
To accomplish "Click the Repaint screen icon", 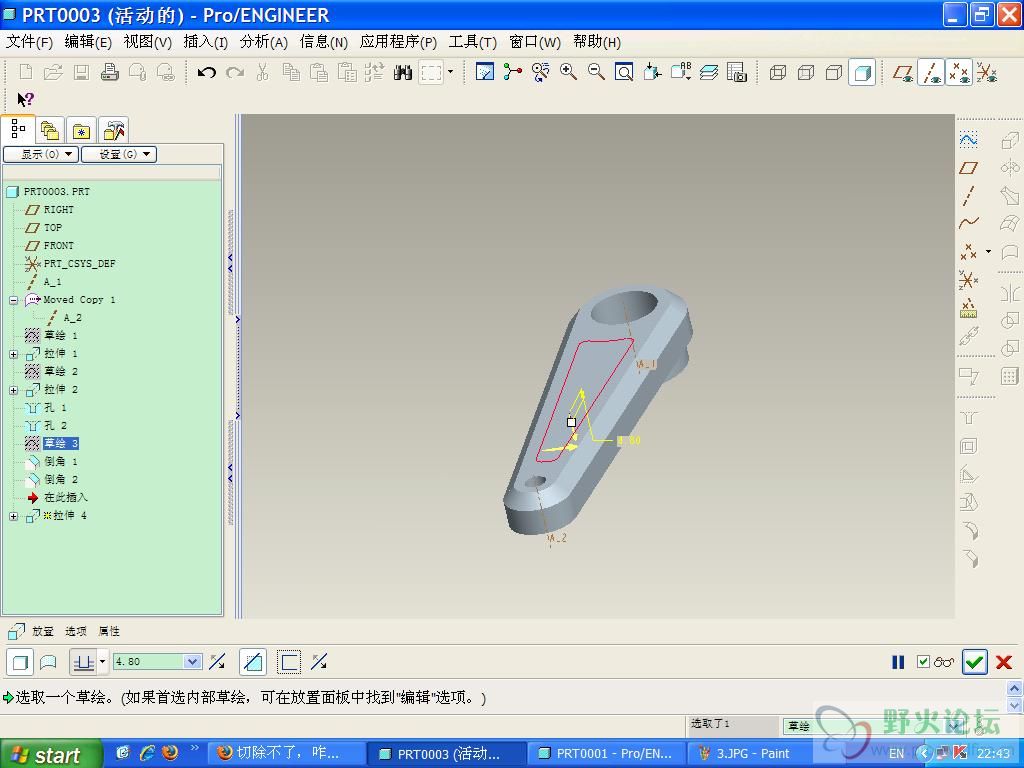I will click(485, 72).
